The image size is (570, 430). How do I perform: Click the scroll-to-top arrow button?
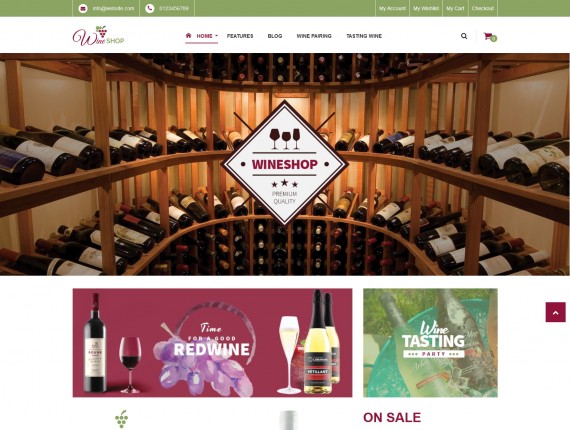[555, 312]
